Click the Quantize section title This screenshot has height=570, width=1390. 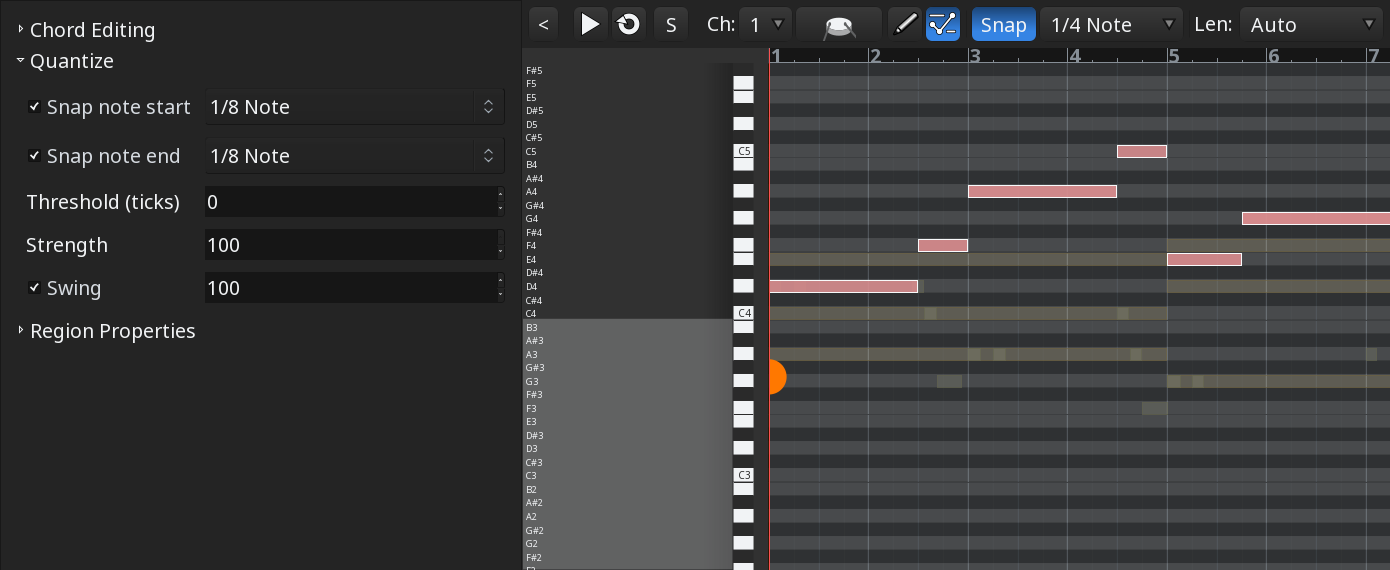coord(72,61)
